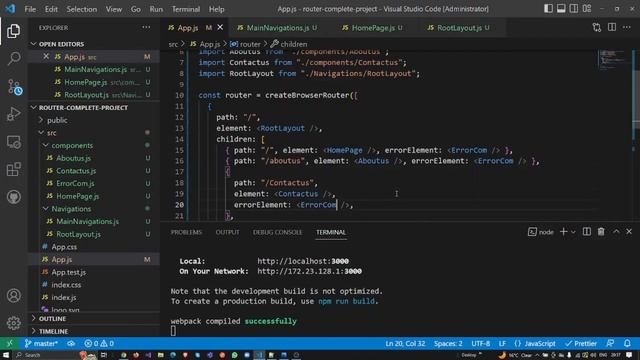Image resolution: width=640 pixels, height=360 pixels.
Task: Switch to the Problems panel tab
Action: (186, 232)
